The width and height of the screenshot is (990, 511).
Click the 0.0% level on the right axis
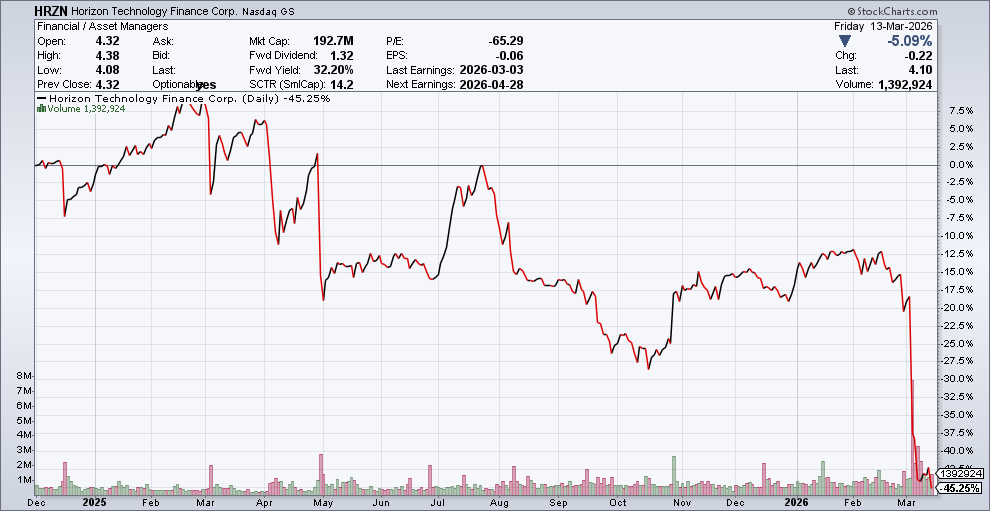click(961, 164)
